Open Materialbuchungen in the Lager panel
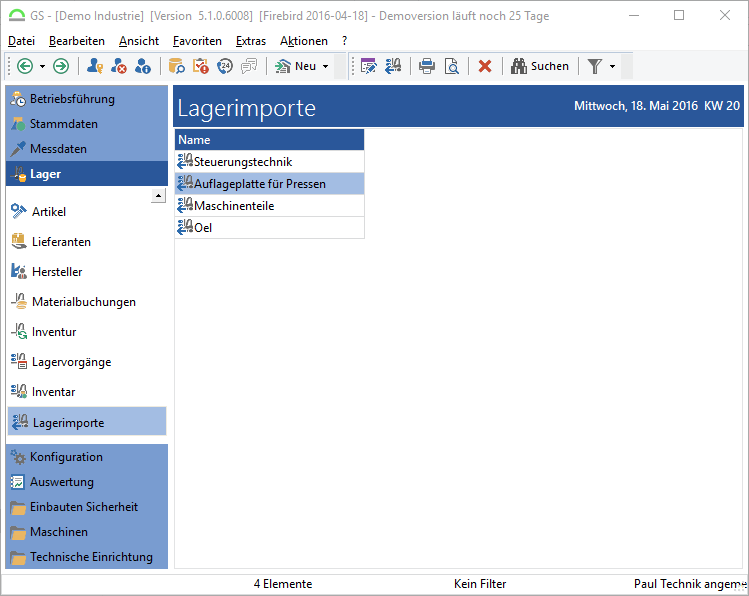 coord(74,302)
